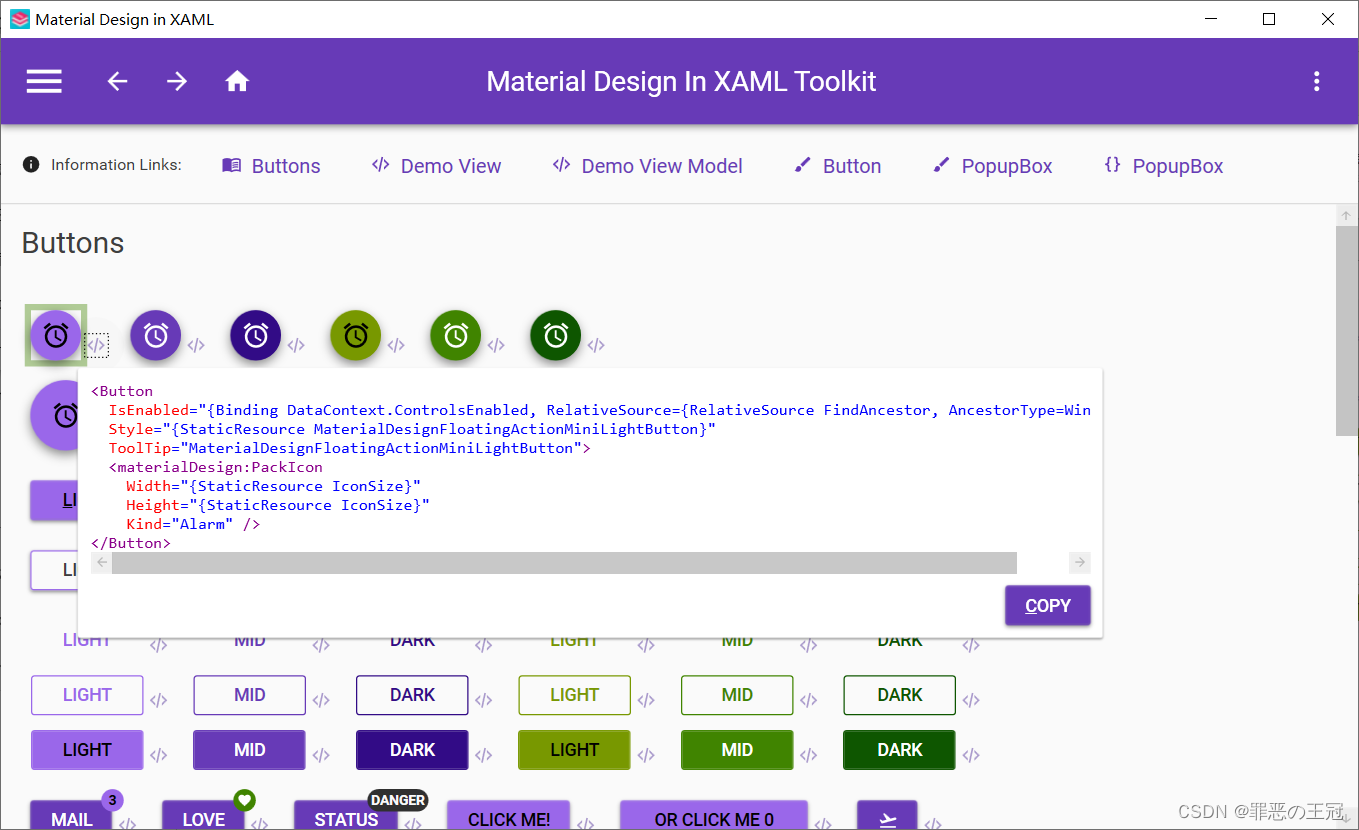Click the green filled MID button
This screenshot has height=830, width=1359.
pos(737,750)
